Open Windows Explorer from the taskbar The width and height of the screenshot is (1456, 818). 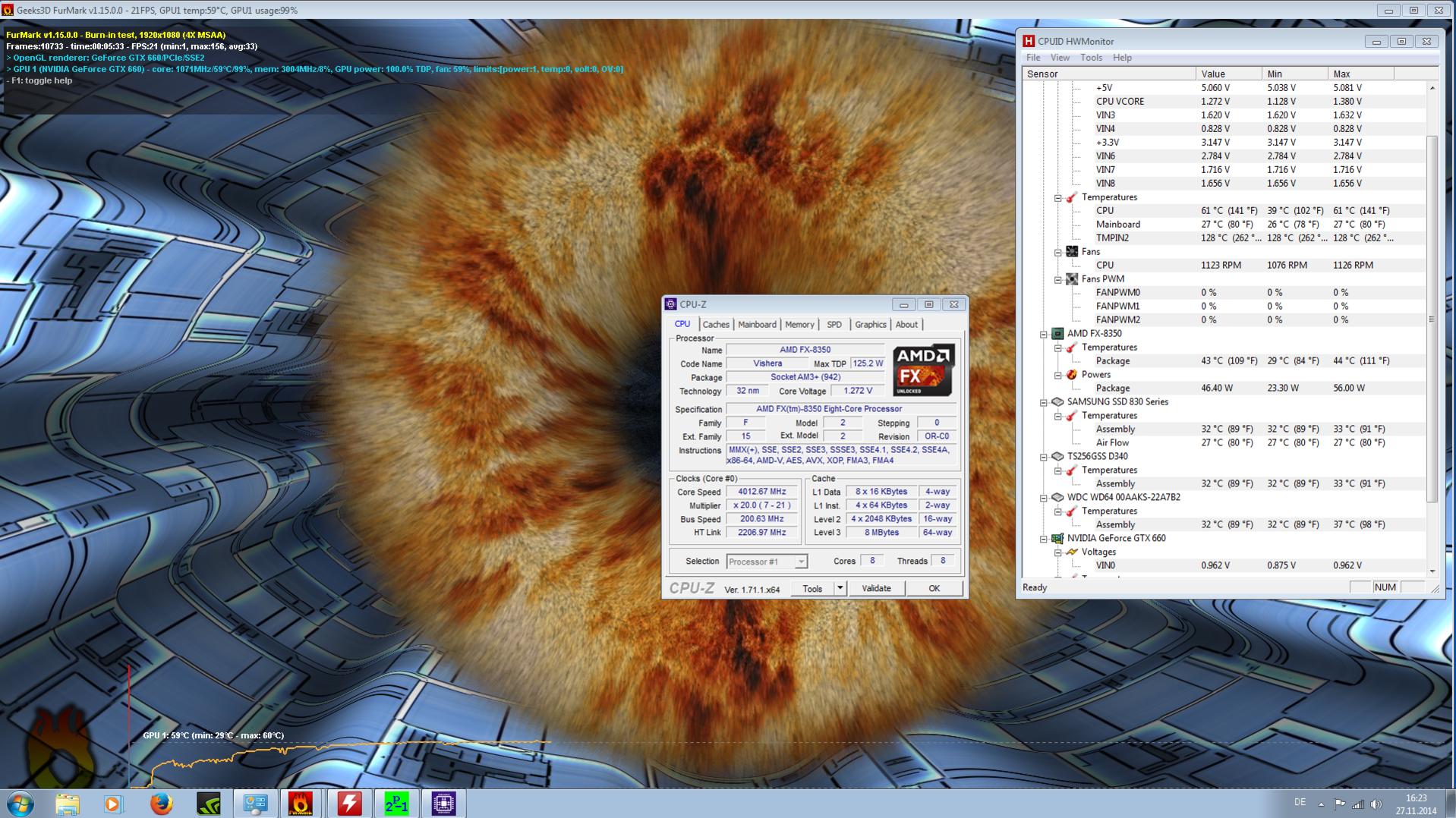click(68, 804)
